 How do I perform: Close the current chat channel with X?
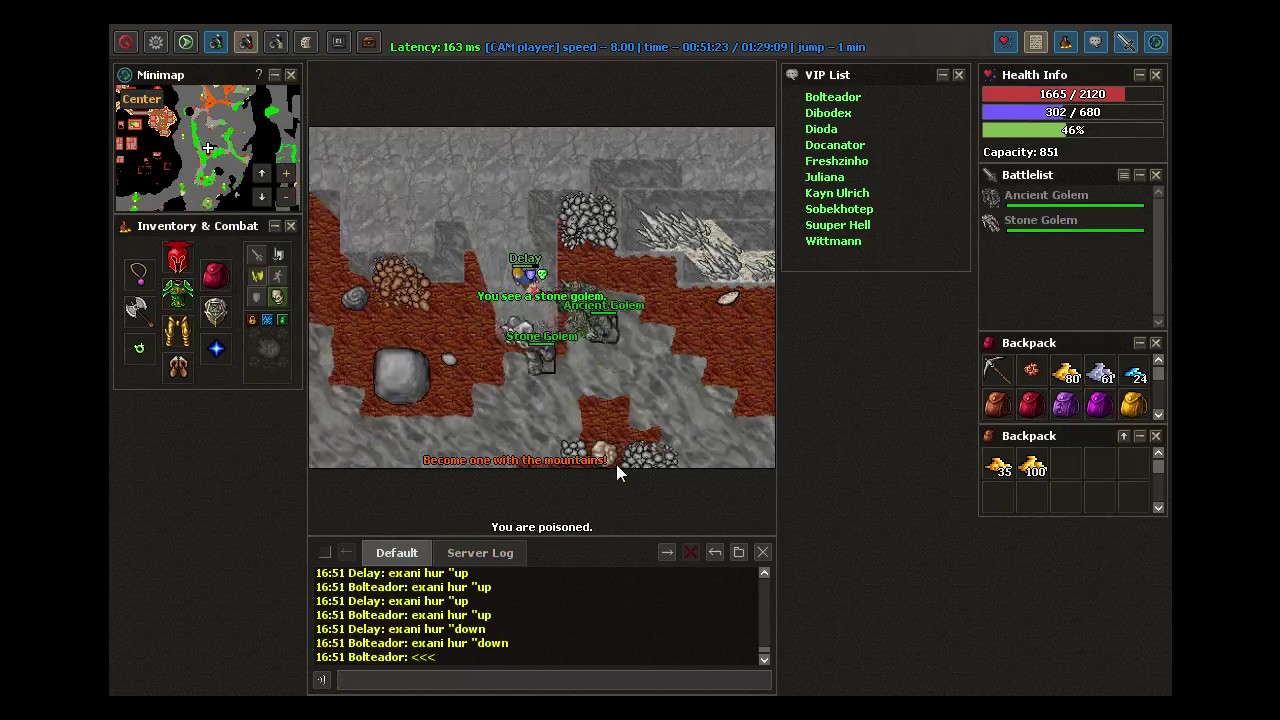[763, 552]
